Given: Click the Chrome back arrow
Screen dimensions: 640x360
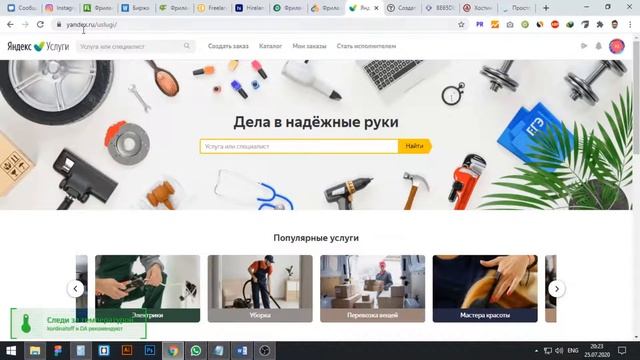Looking at the screenshot, I should (x=10, y=24).
